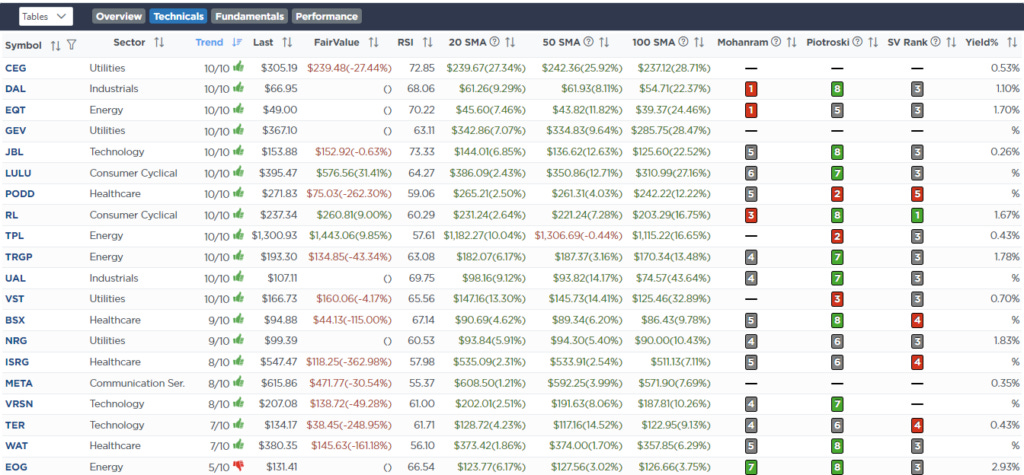Show help for 100 SMA
The image size is (1024, 475).
pyautogui.click(x=683, y=42)
